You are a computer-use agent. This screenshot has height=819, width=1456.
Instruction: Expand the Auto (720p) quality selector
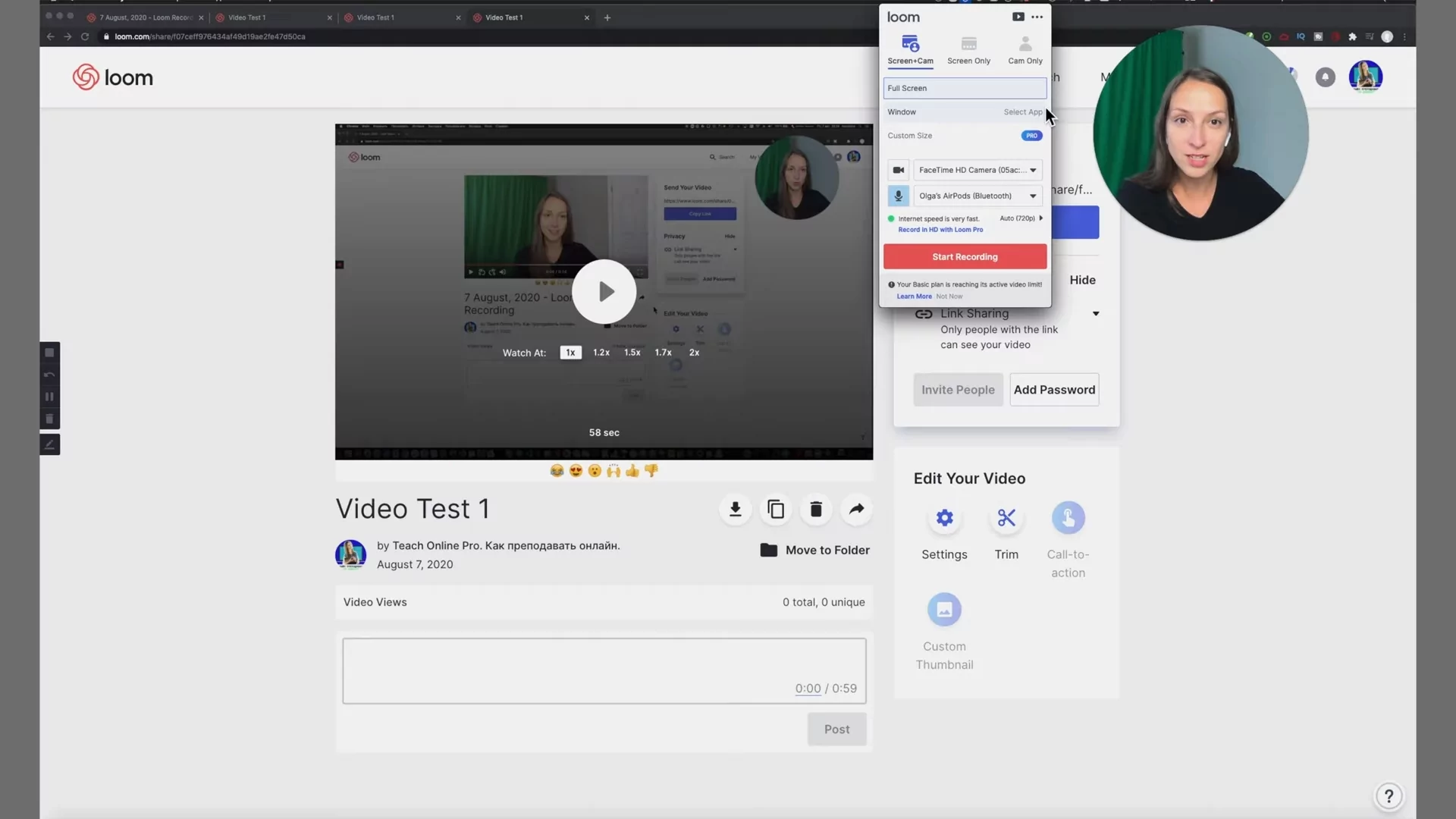[x=1021, y=218]
